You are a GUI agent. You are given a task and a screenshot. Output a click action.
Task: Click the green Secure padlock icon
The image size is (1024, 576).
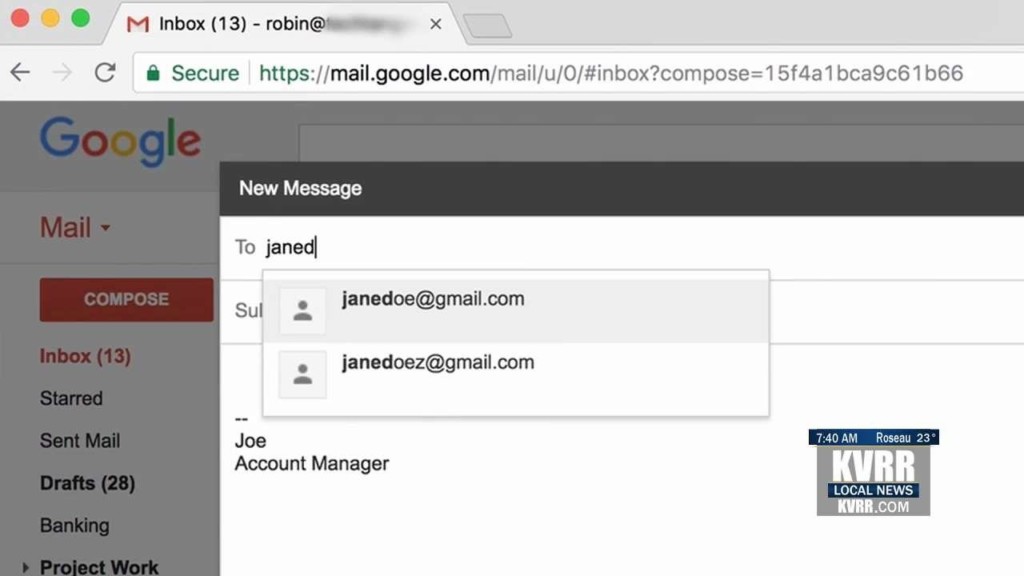click(x=153, y=72)
